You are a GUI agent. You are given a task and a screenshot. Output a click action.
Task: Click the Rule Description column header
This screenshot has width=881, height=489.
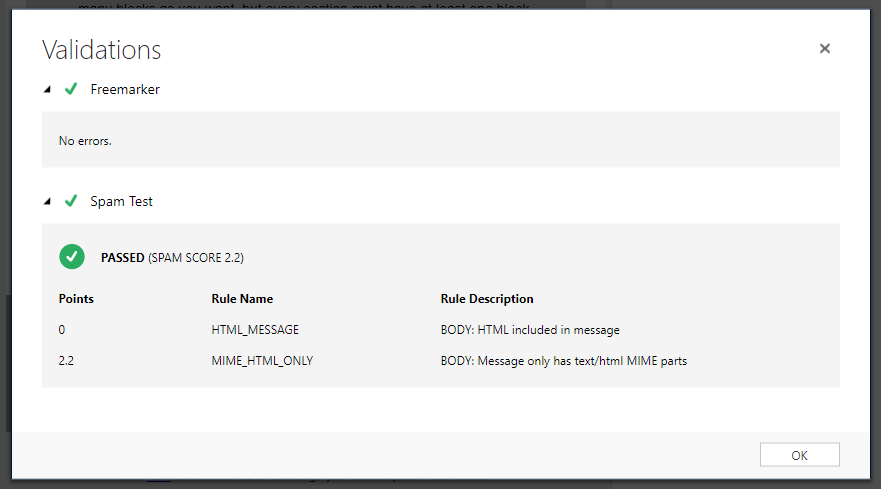coord(487,299)
